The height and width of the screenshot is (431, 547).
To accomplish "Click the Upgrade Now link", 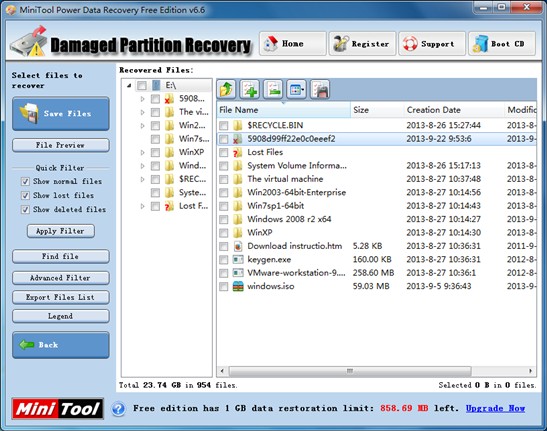I will click(x=495, y=408).
